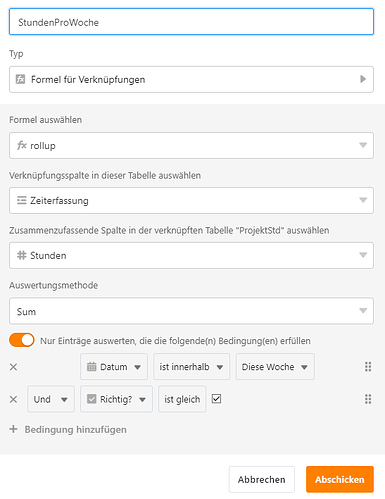Remove the Richtig? filter condition
Screen dimensions: 385x499
13,399
